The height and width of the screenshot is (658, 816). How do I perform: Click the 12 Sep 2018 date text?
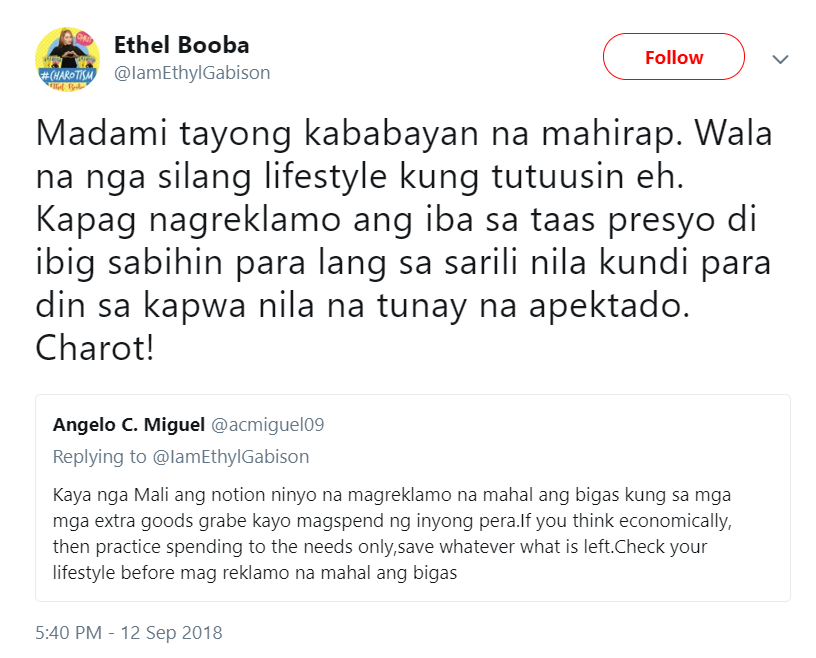(172, 633)
